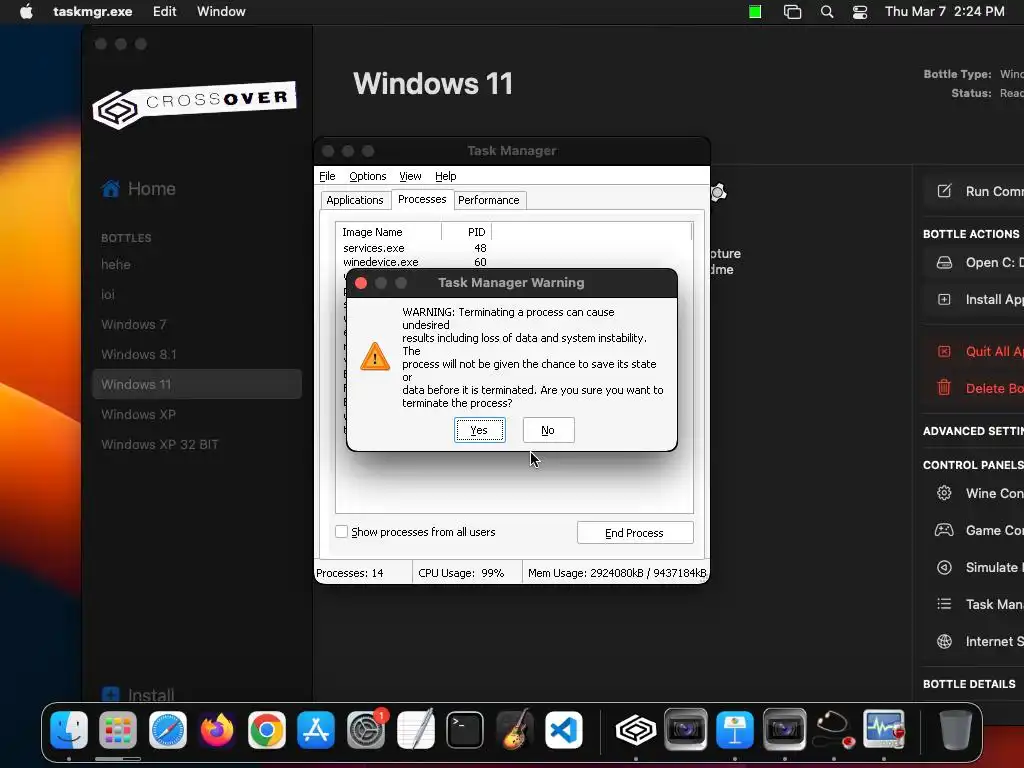Sort by the PID column header

(466, 232)
